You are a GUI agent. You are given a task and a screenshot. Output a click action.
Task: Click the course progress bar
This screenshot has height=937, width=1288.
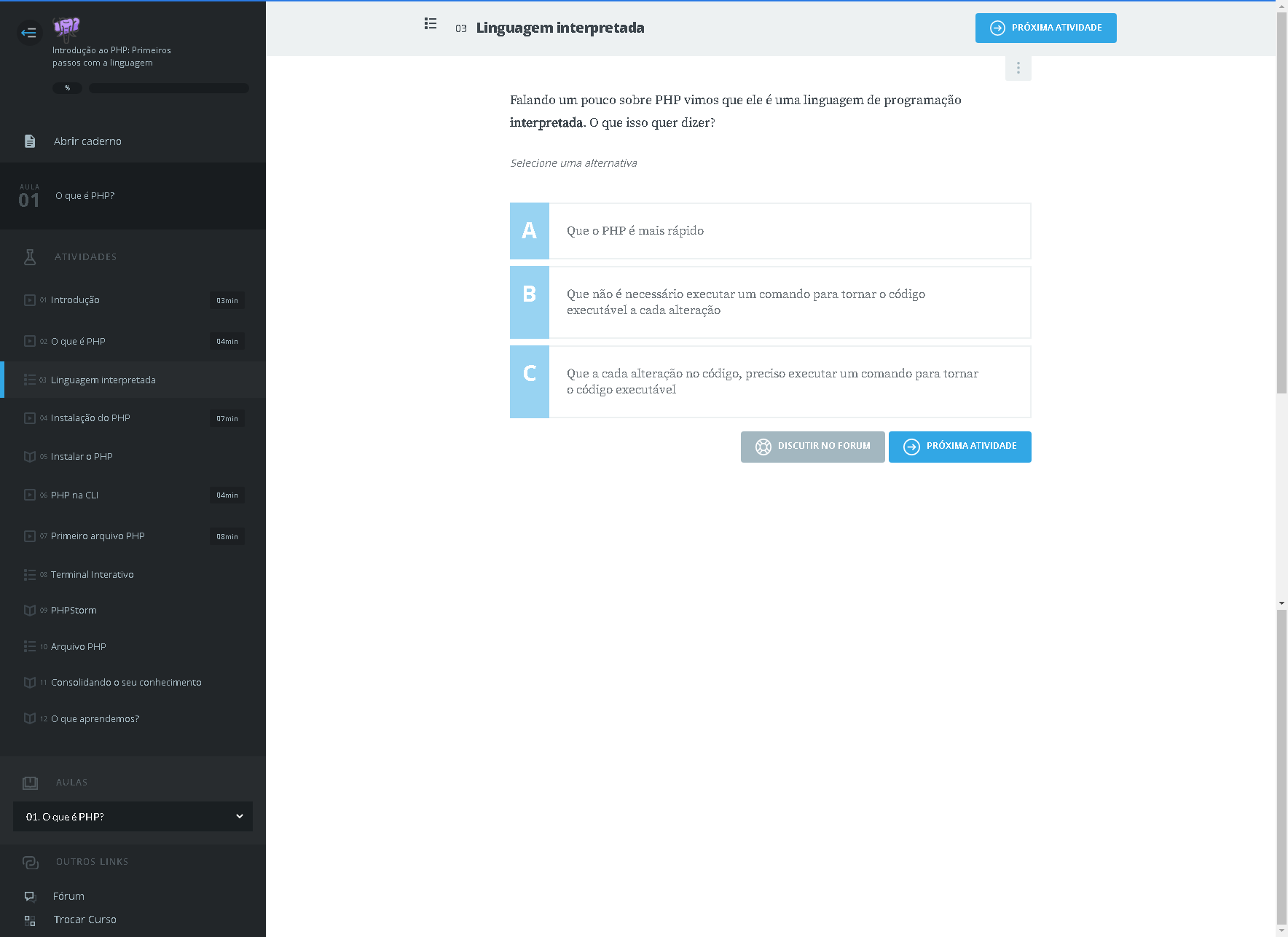pyautogui.click(x=168, y=88)
